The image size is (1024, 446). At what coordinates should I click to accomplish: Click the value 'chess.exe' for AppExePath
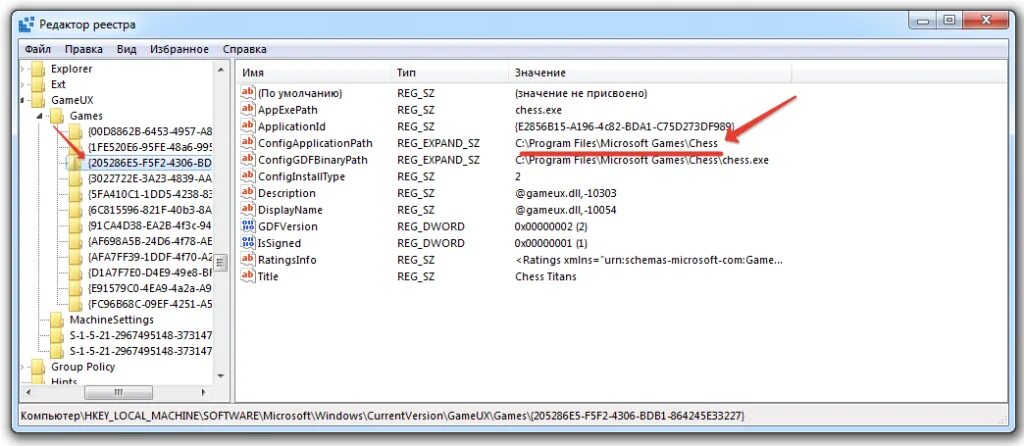point(538,110)
